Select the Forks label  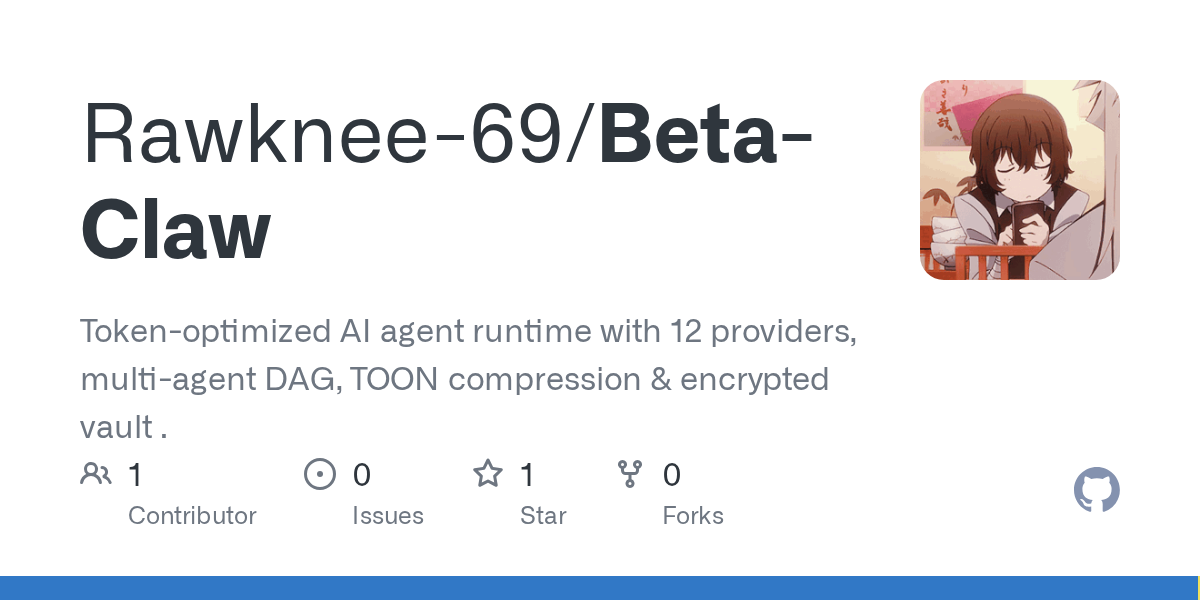(x=693, y=516)
